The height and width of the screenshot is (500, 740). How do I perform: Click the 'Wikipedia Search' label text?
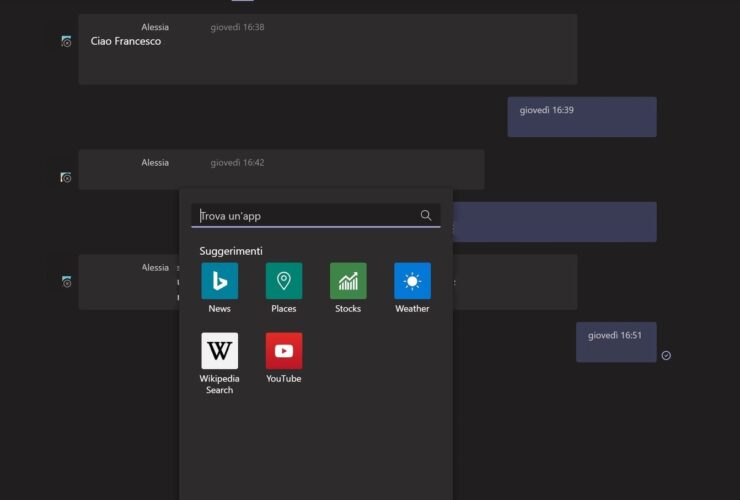tap(219, 384)
